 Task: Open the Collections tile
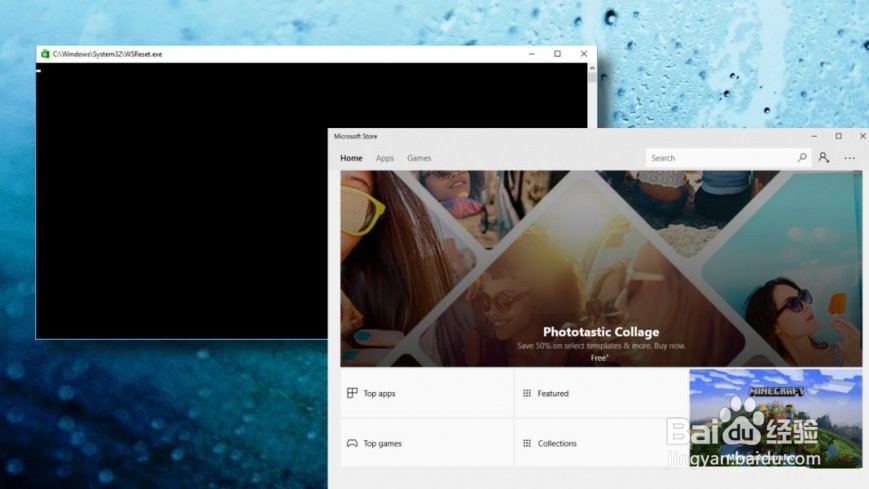click(x=601, y=443)
